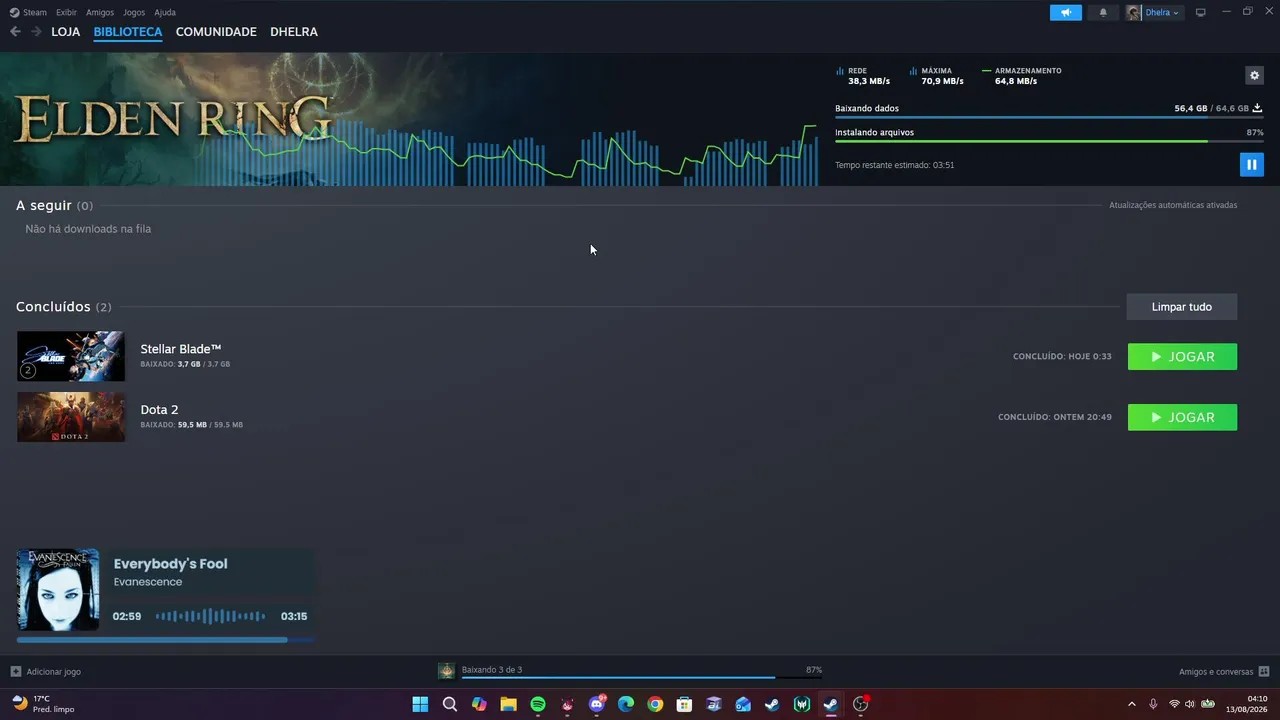Seek on the Everybody's Fool progress bar

(165, 640)
